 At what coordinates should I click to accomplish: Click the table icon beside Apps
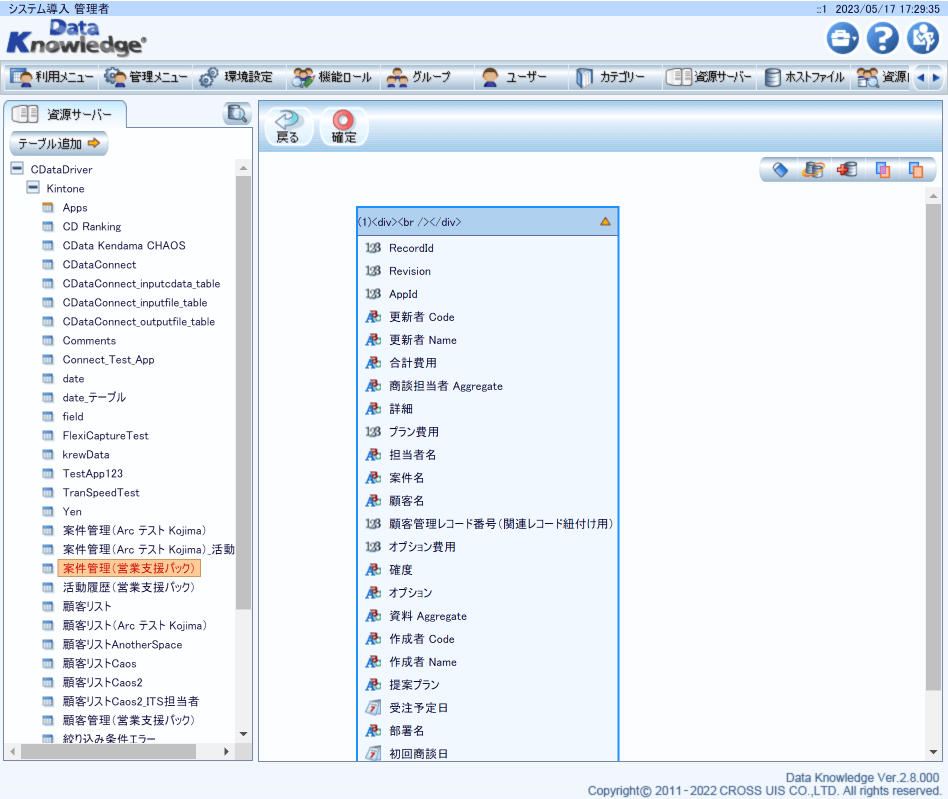click(x=48, y=207)
